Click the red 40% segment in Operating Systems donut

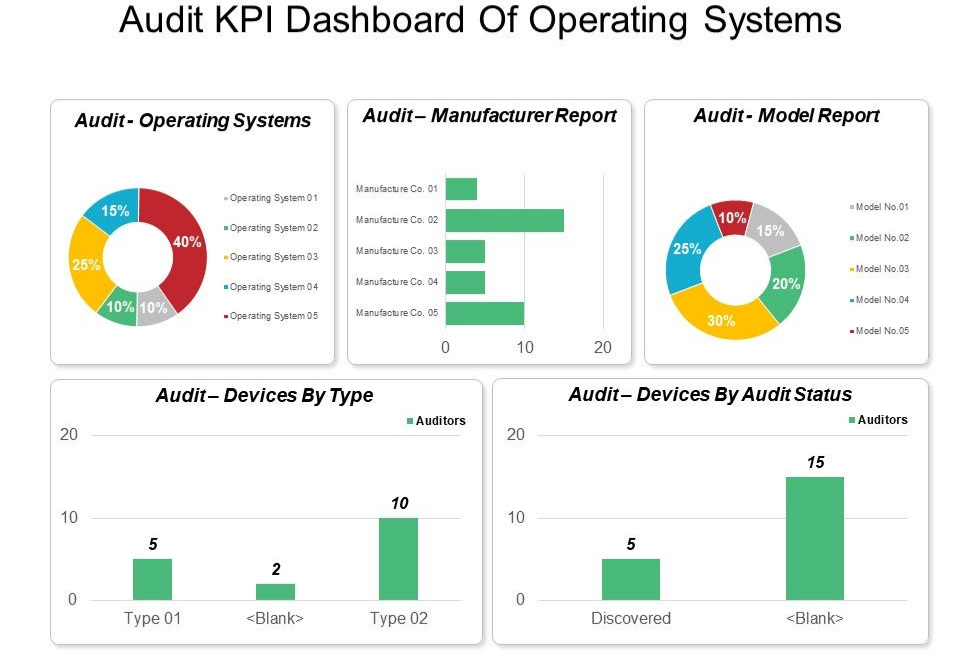point(186,242)
